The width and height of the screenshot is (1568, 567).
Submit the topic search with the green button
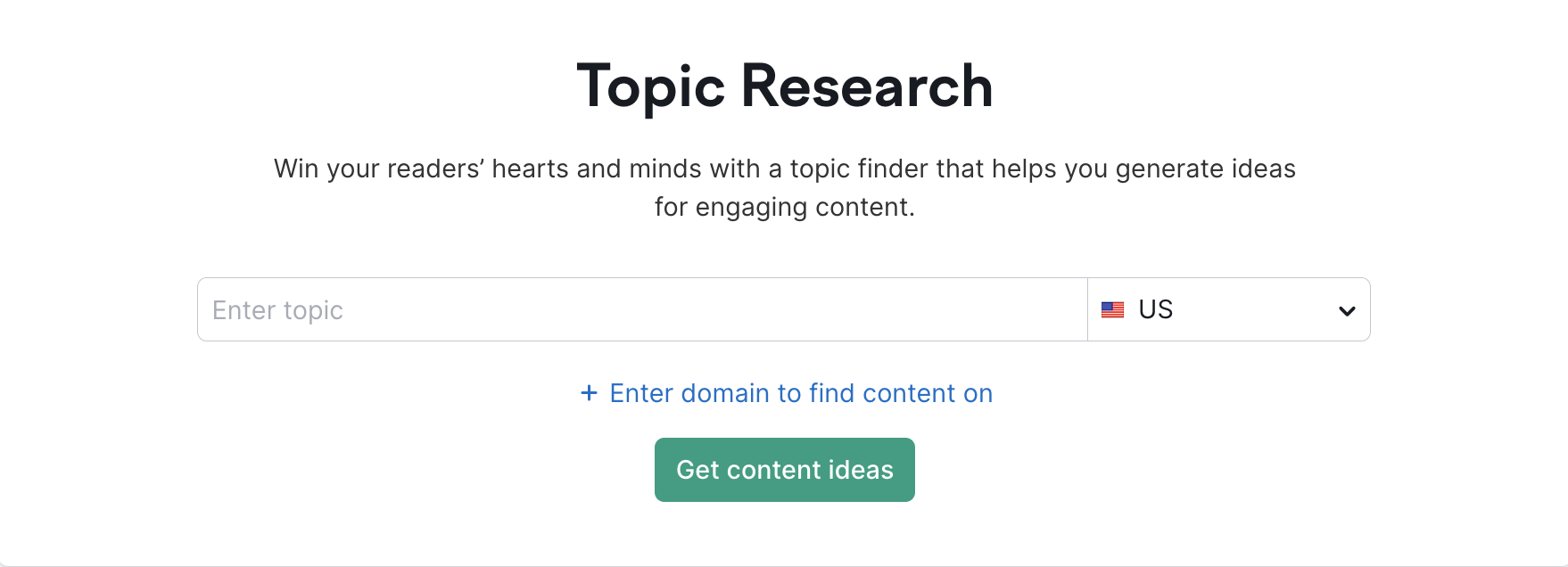tap(784, 470)
